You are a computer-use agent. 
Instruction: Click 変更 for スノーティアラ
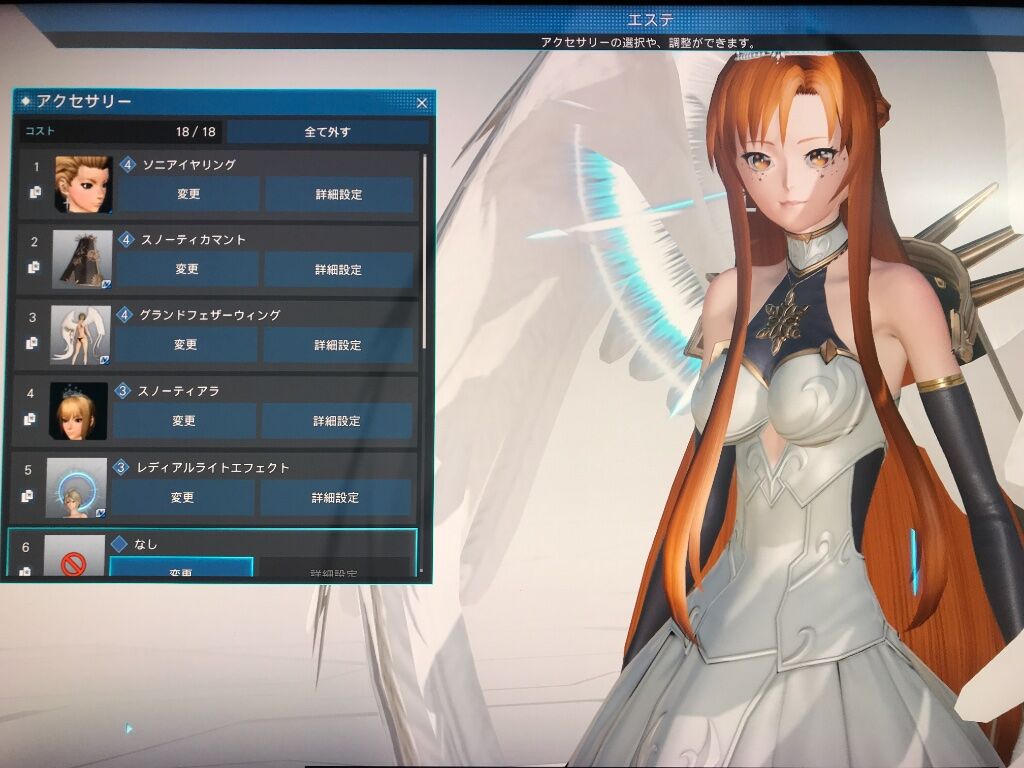click(184, 421)
